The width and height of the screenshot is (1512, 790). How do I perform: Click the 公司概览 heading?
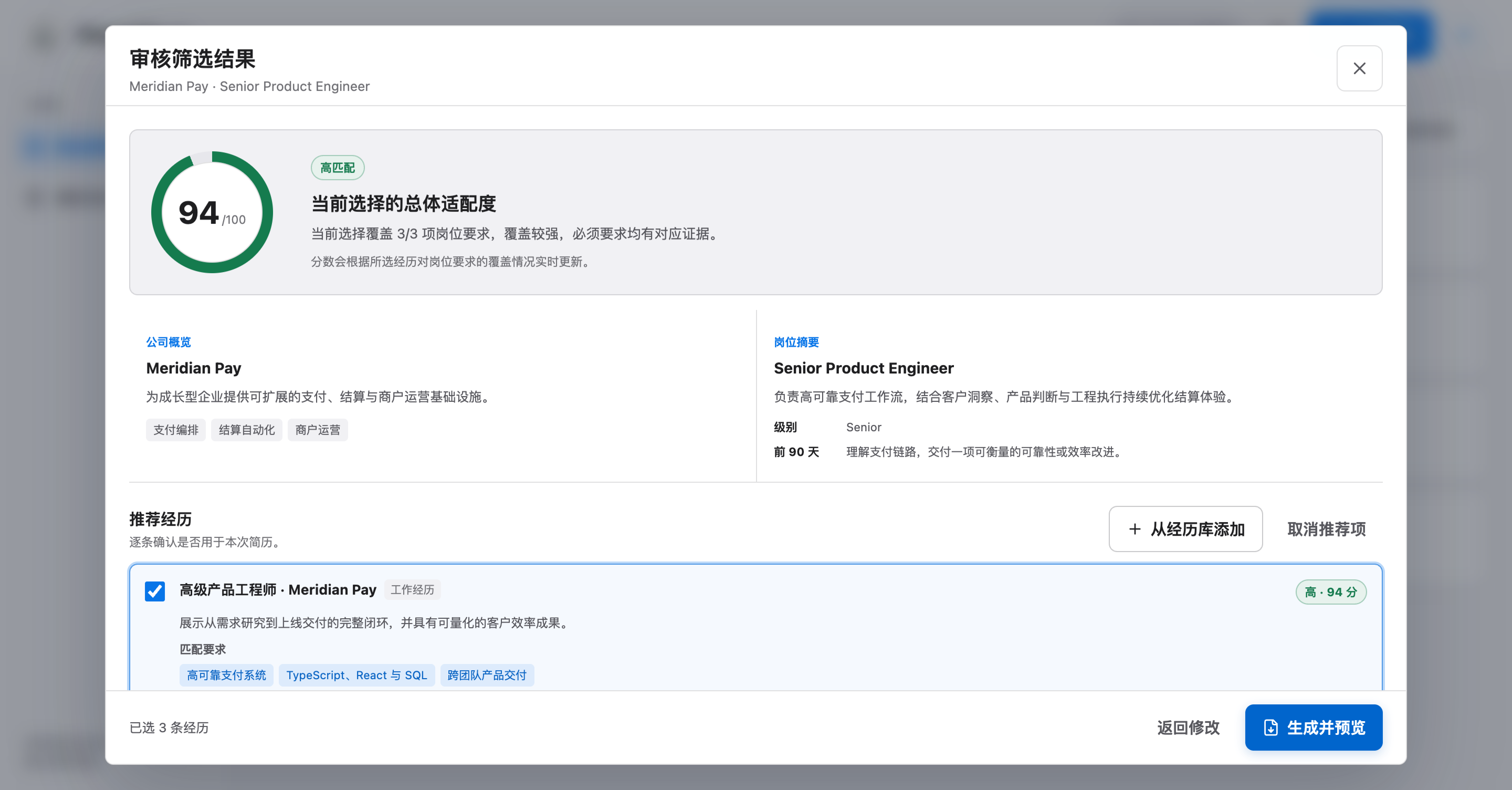coord(169,342)
